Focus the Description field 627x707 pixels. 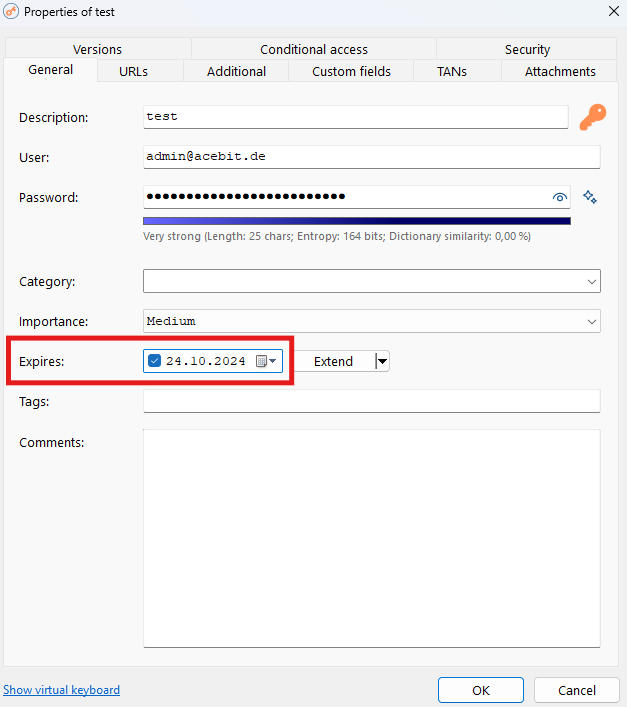point(355,117)
